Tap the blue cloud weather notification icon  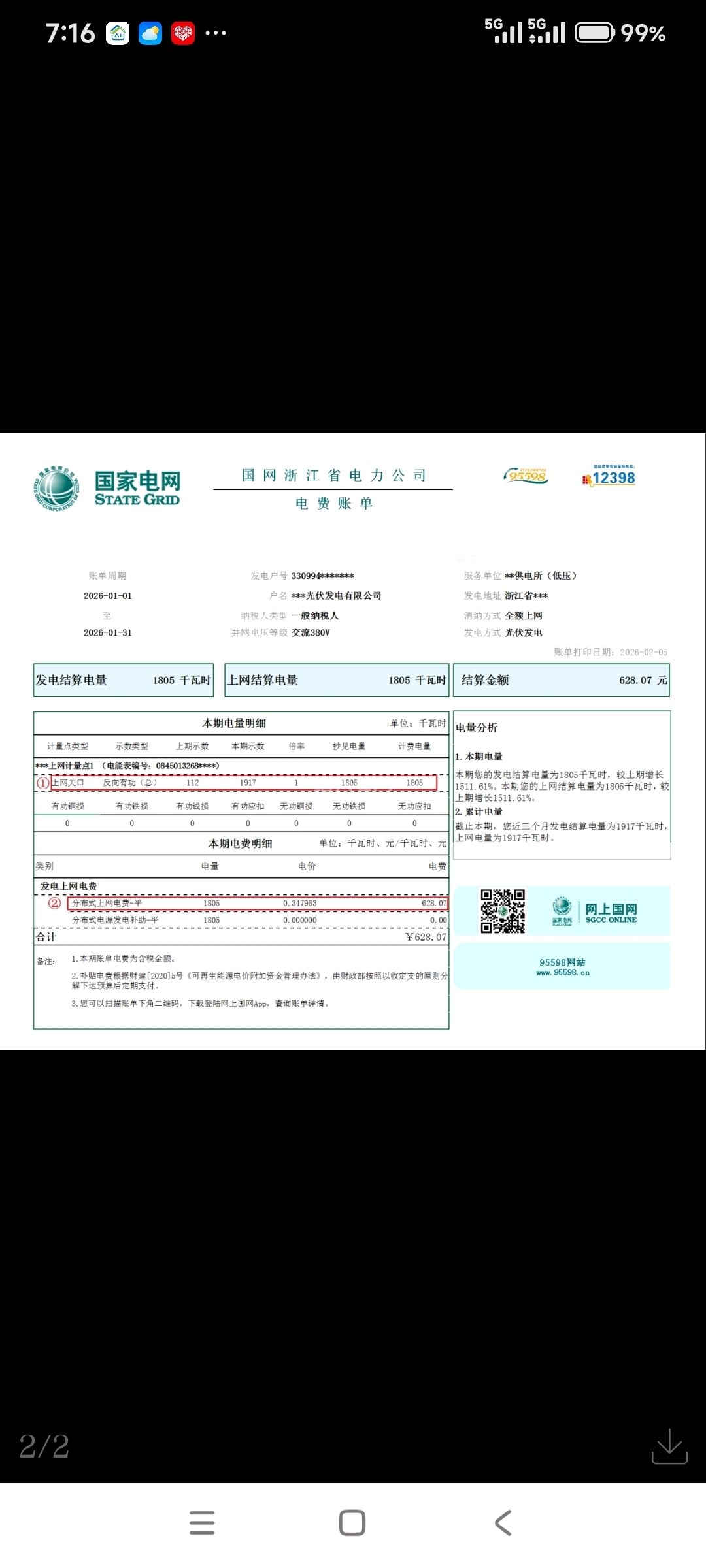(150, 33)
